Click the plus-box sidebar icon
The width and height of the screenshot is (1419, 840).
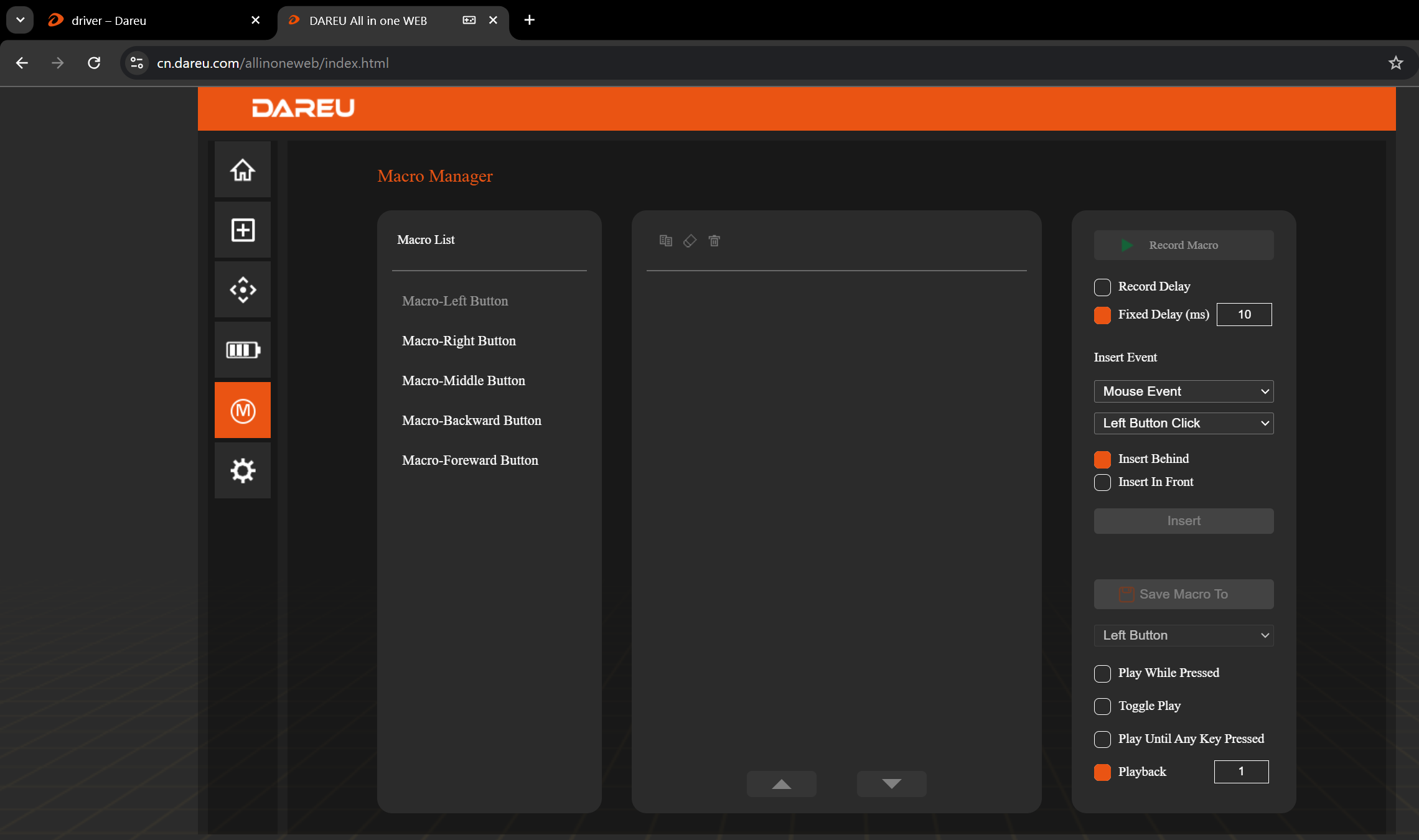[x=243, y=230]
